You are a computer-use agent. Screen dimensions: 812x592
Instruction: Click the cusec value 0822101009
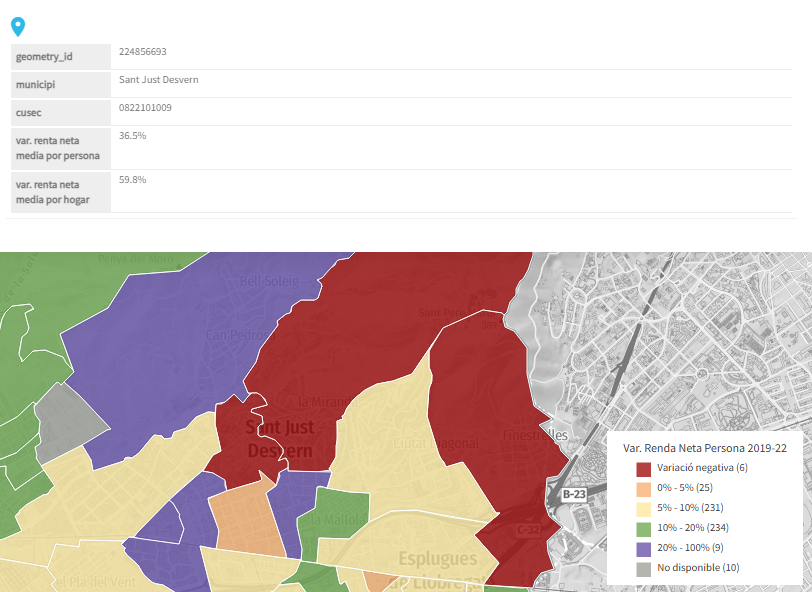click(145, 107)
